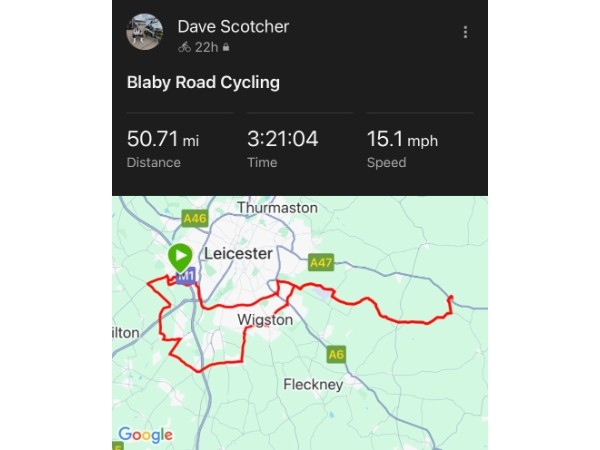Open the Blaby Road Cycling activity title

click(203, 82)
